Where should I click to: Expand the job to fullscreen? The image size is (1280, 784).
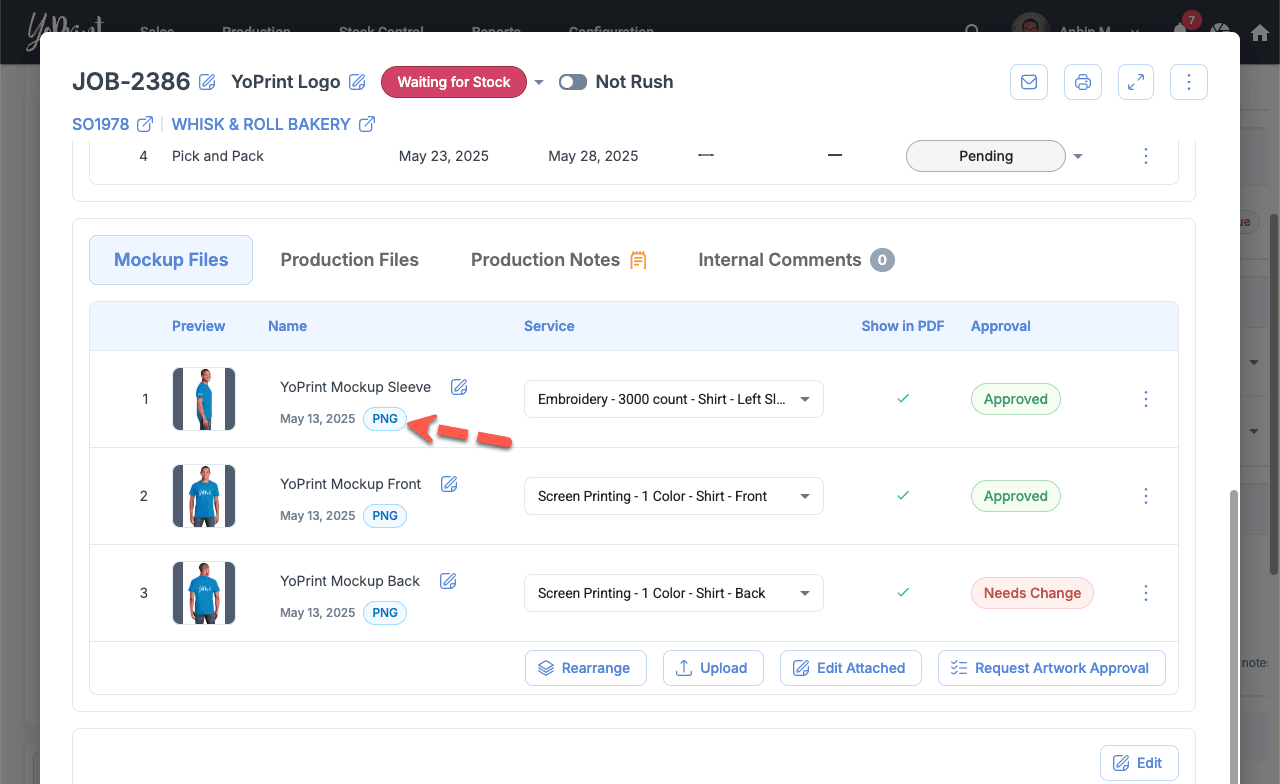pos(1136,82)
